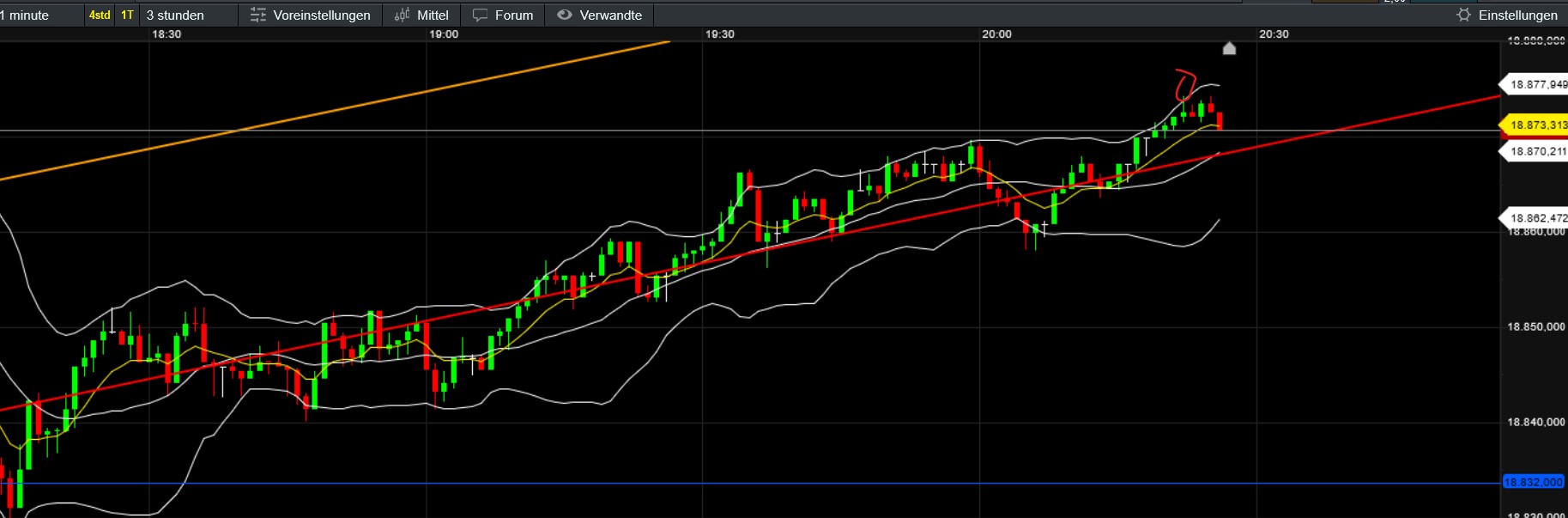Click the 19:30 time axis label

click(720, 34)
